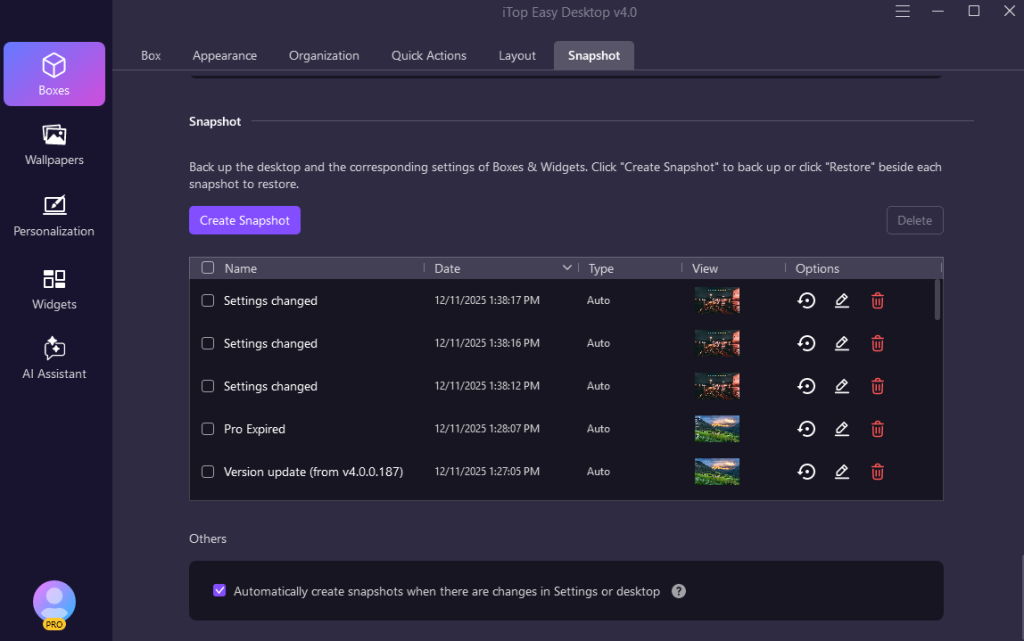Open the Wallpapers section in sidebar
The image size is (1024, 641).
54,145
